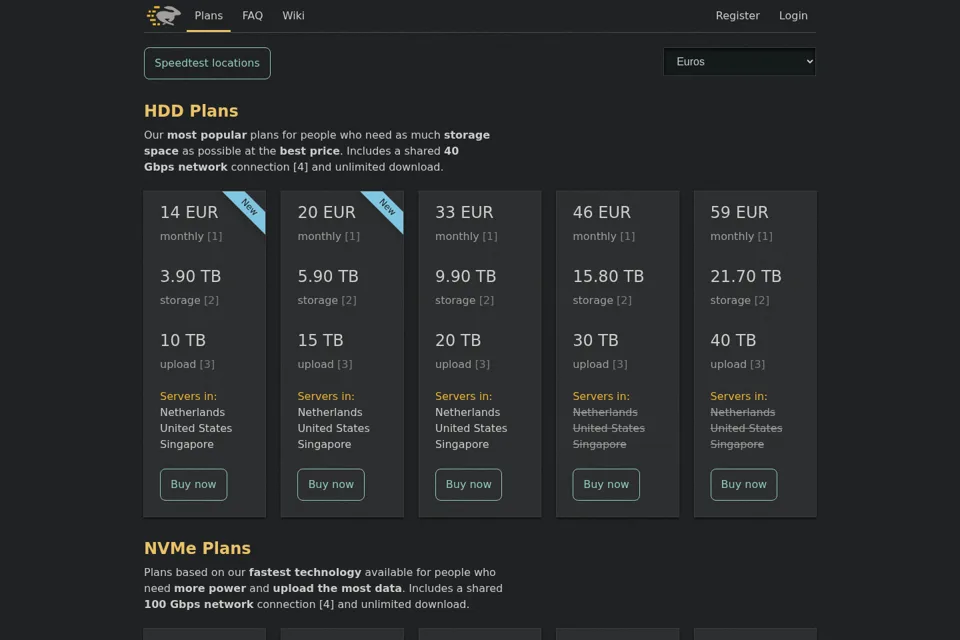The width and height of the screenshot is (960, 640).
Task: Click '100 Gbps network' text in NVMe description
Action: (198, 604)
